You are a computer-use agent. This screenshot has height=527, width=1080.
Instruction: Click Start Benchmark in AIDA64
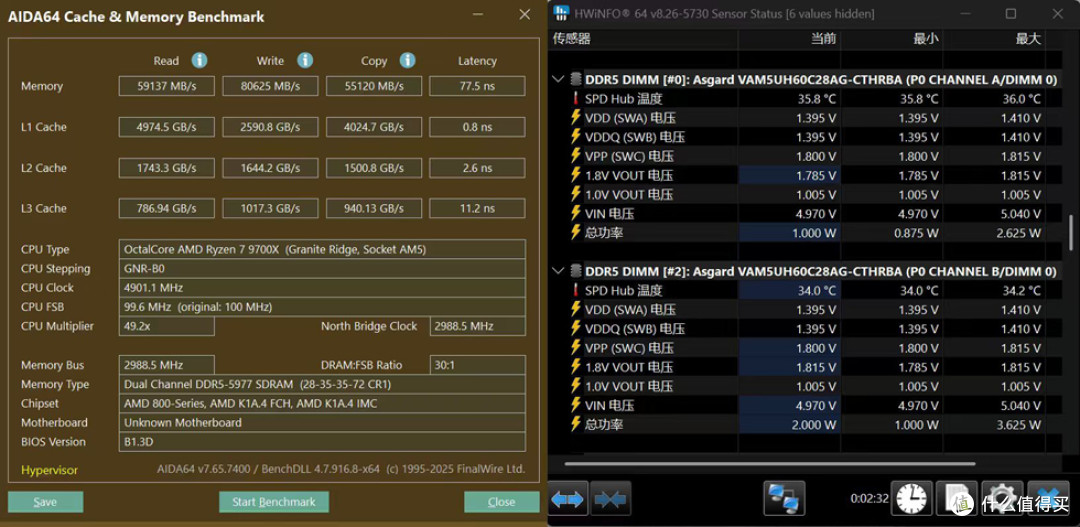273,502
